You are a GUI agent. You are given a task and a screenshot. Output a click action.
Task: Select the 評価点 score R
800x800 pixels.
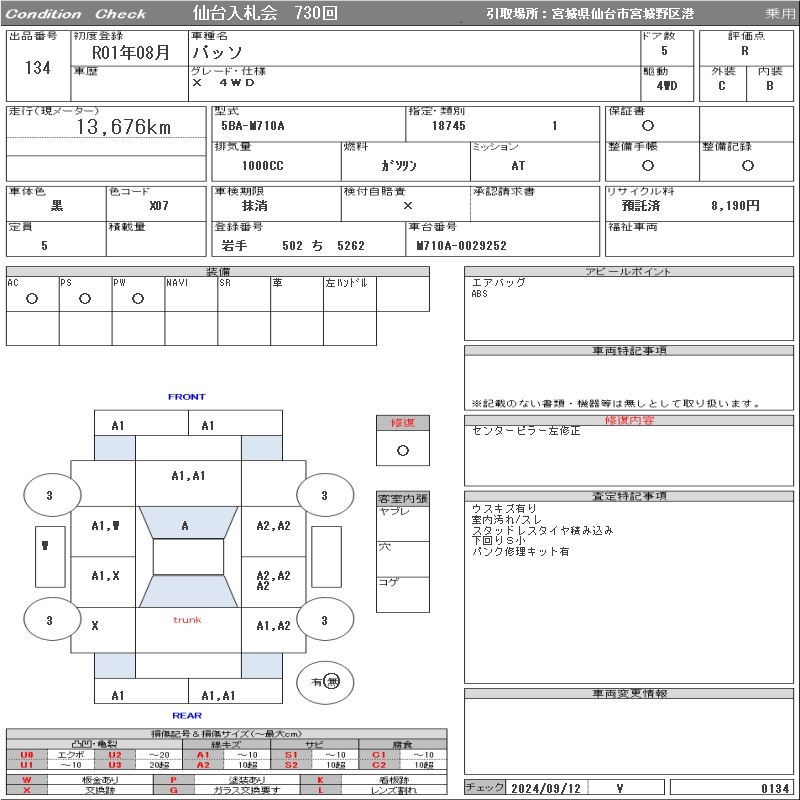[745, 51]
